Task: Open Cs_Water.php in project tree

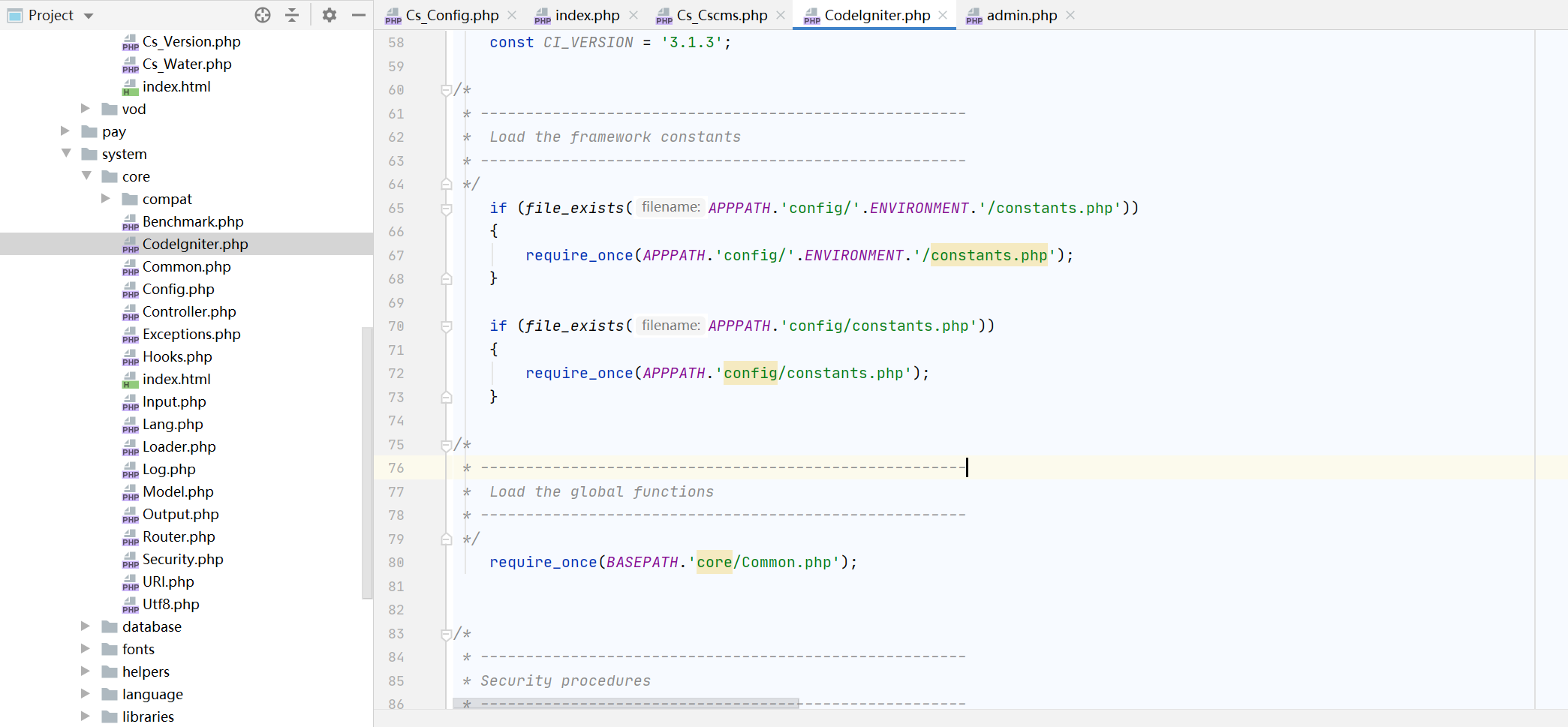Action: coord(187,64)
